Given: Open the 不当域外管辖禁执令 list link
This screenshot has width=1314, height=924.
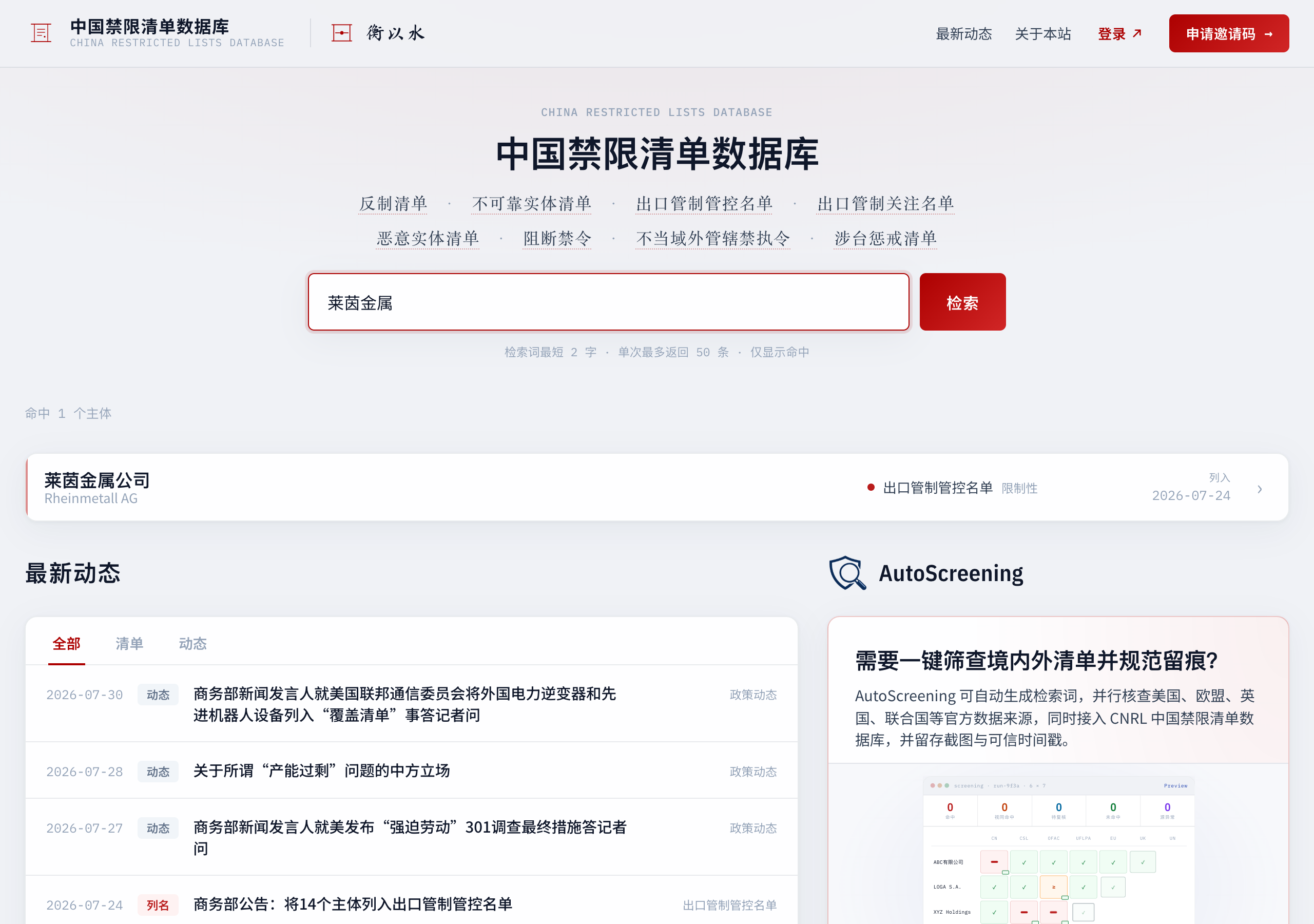Looking at the screenshot, I should (x=713, y=239).
